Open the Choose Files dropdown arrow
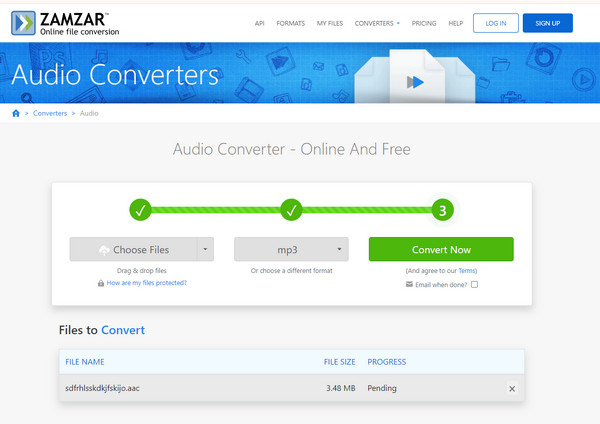Viewport: 600px width, 424px height. (x=205, y=249)
